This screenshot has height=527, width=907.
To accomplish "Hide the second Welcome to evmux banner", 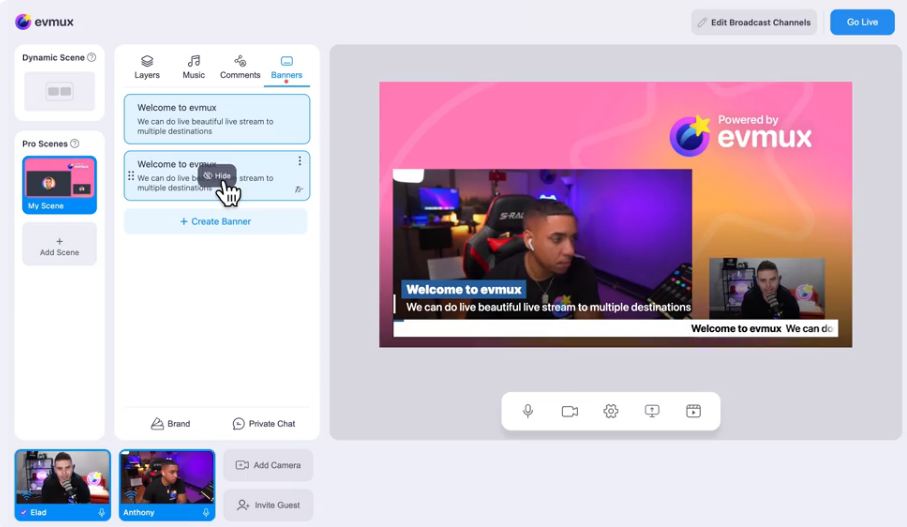I will 217,175.
